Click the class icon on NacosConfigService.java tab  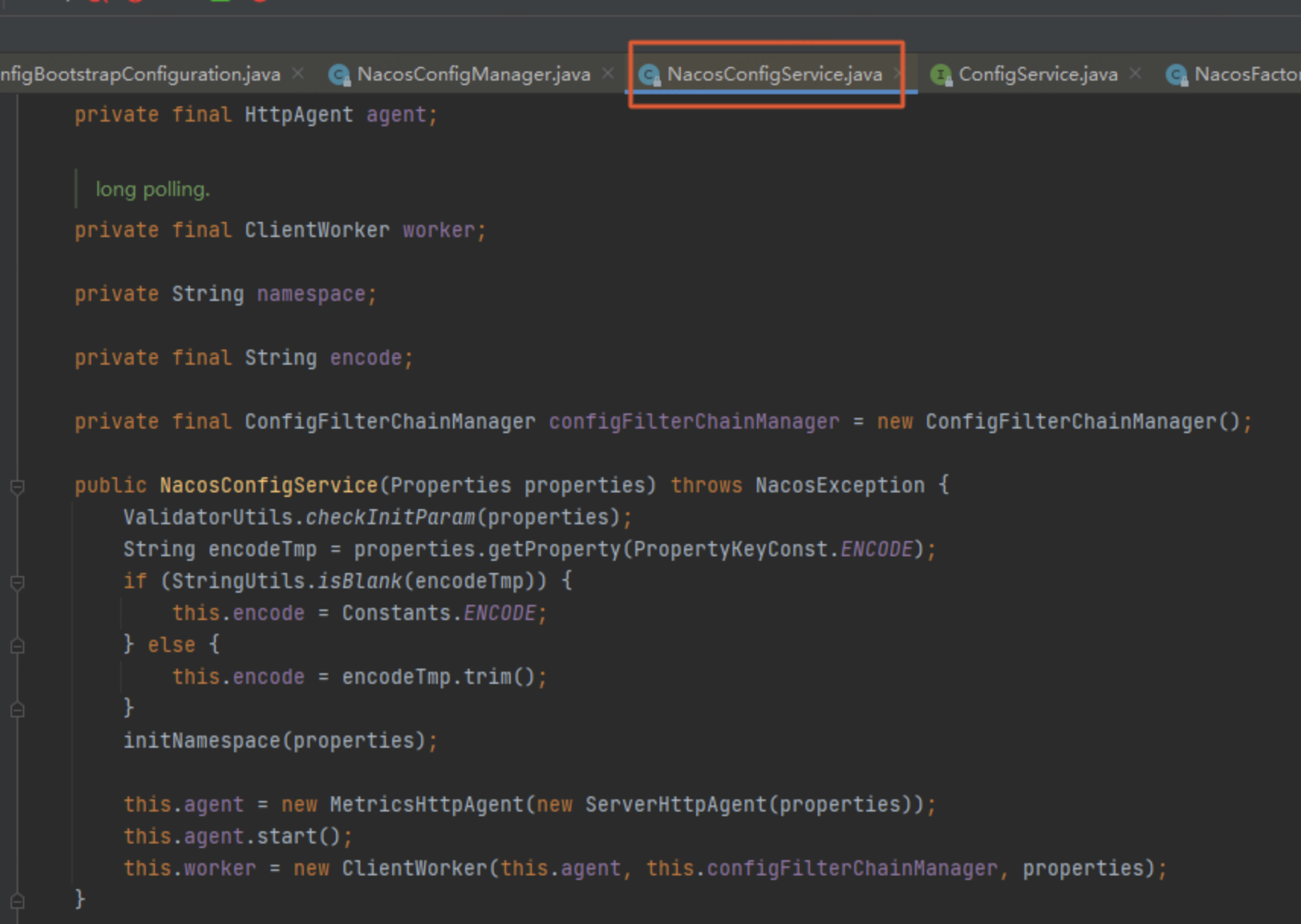tap(649, 74)
